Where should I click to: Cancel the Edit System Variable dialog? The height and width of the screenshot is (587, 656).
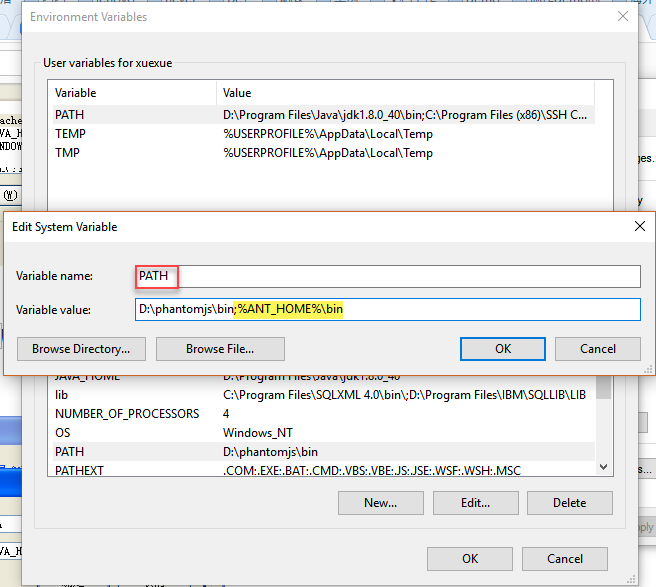tap(597, 349)
